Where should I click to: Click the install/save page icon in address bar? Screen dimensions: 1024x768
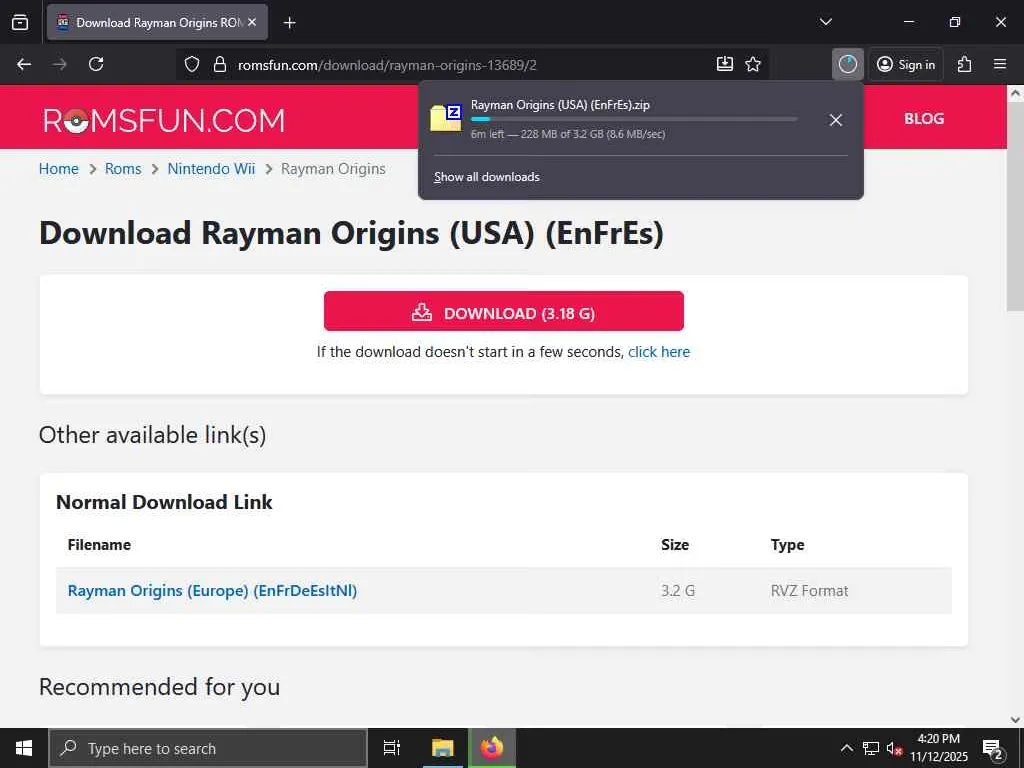(724, 64)
